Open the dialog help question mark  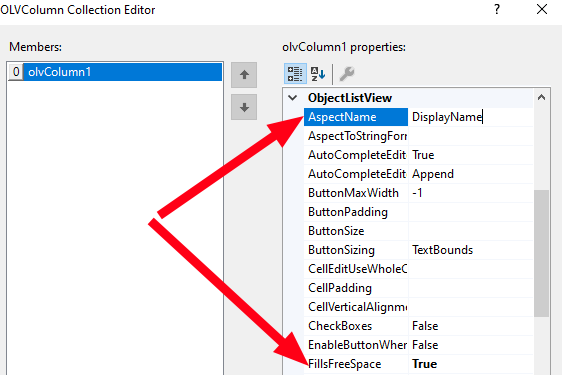497,9
